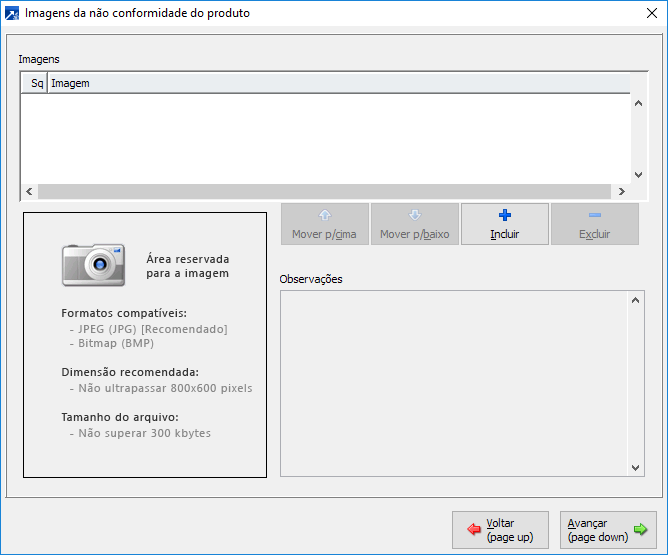Click the 'Formatos compatíveis:' heading
The width and height of the screenshot is (672, 557).
(125, 314)
